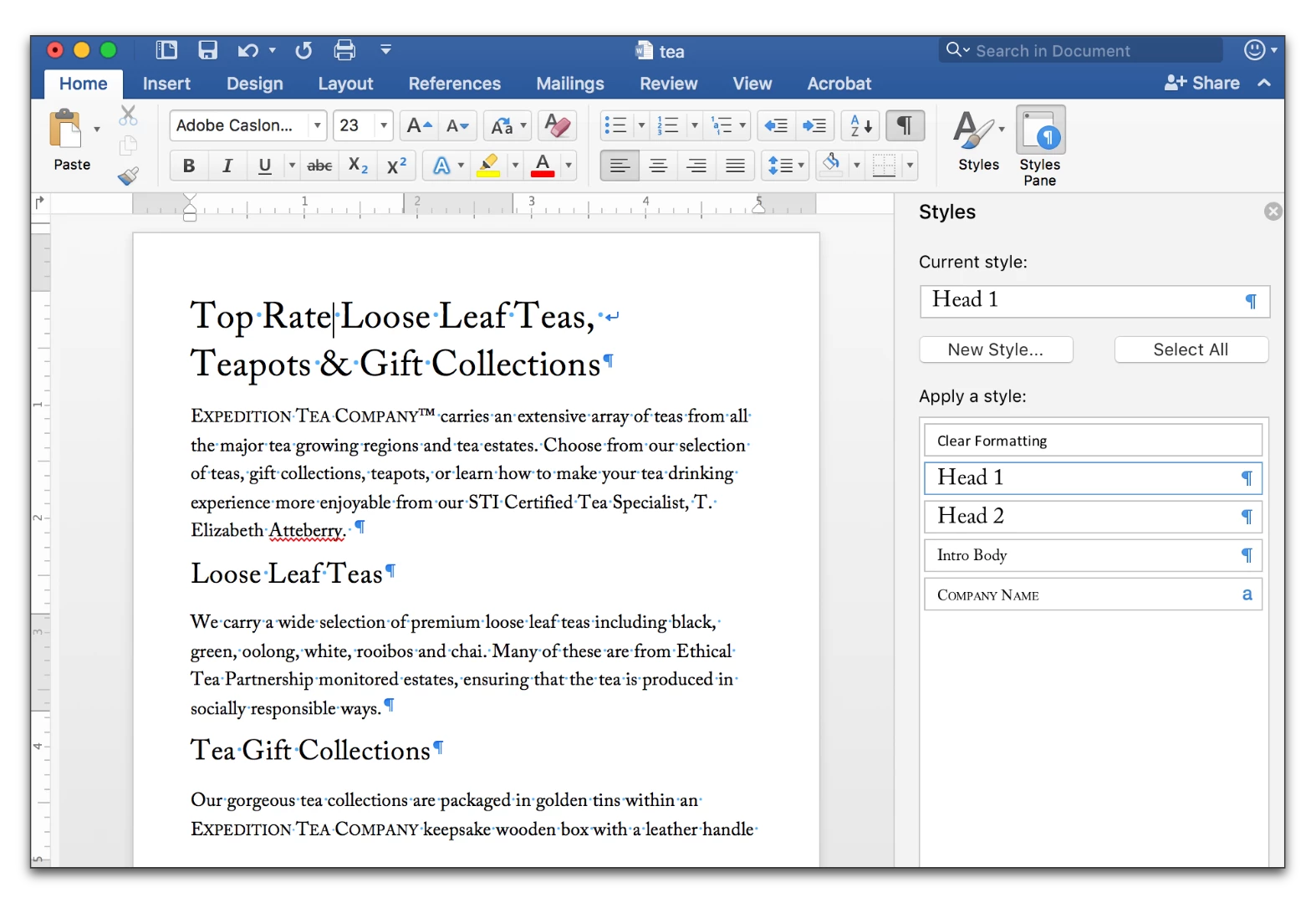Expand the borders dropdown arrow
This screenshot has width=1316, height=903.
910,166
